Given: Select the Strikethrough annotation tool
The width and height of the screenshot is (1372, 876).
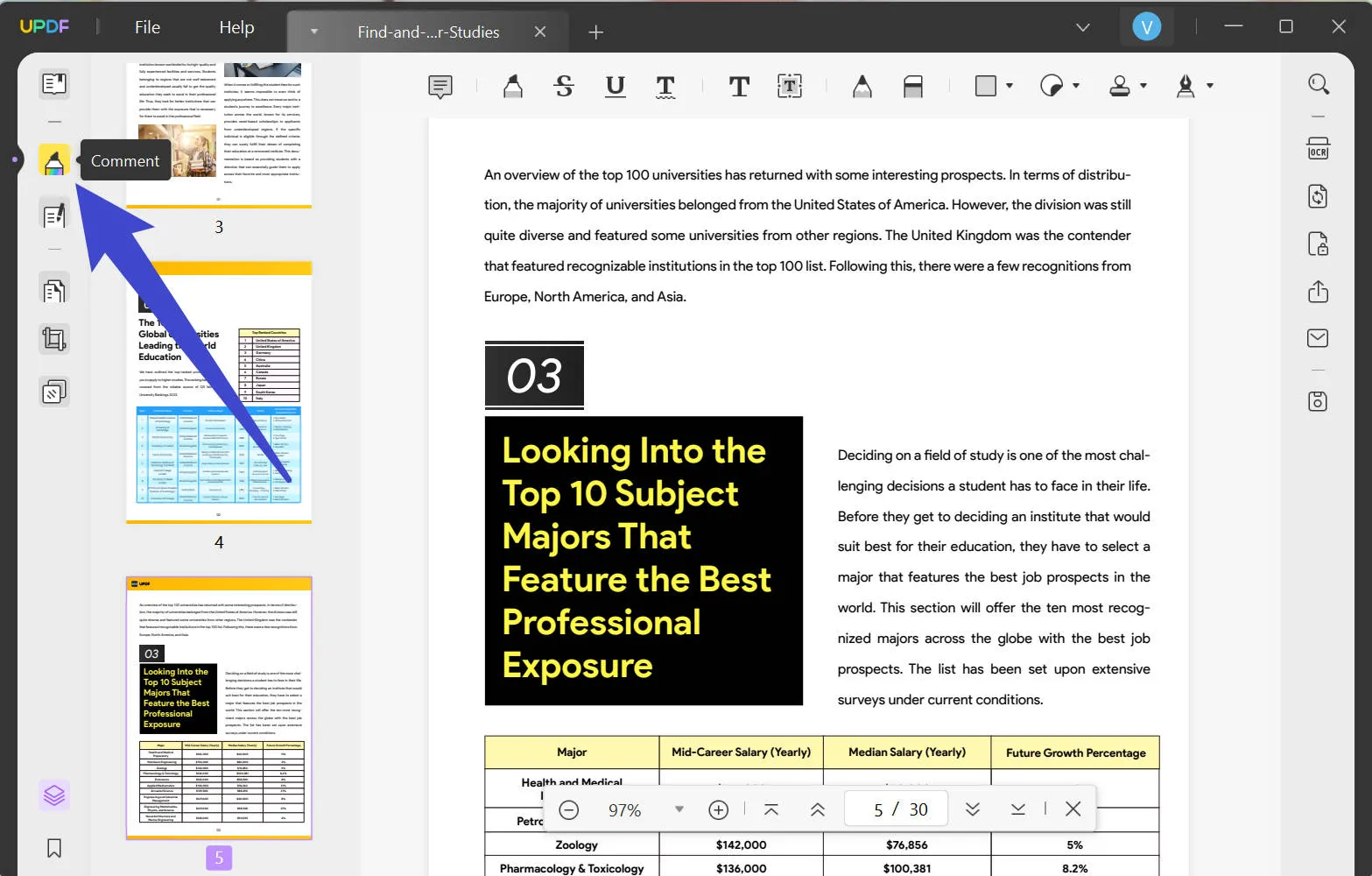Looking at the screenshot, I should 564,86.
